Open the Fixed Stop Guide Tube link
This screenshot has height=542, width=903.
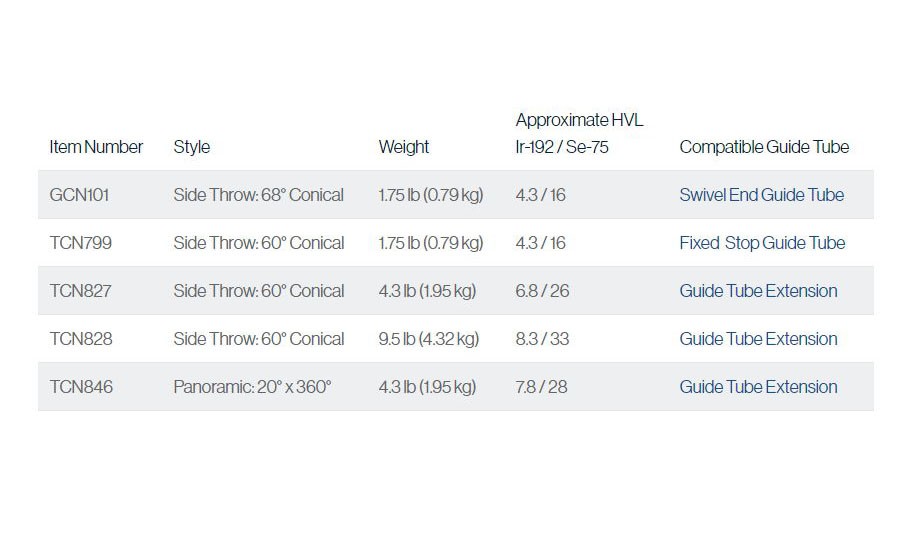(x=762, y=242)
